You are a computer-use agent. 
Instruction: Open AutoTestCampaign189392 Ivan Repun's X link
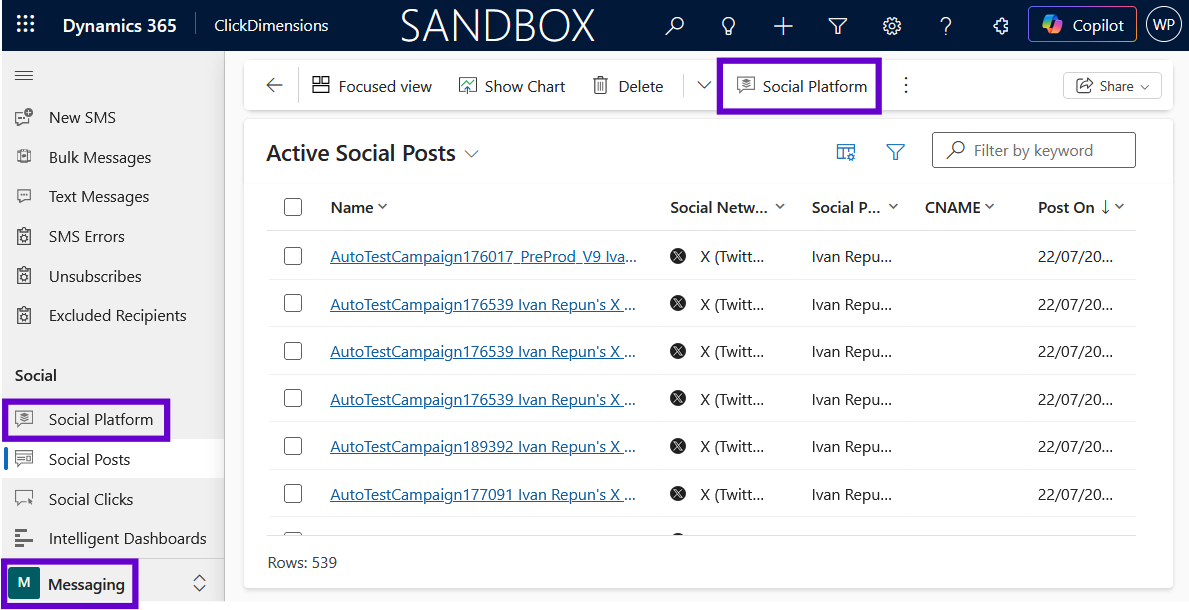tap(483, 447)
